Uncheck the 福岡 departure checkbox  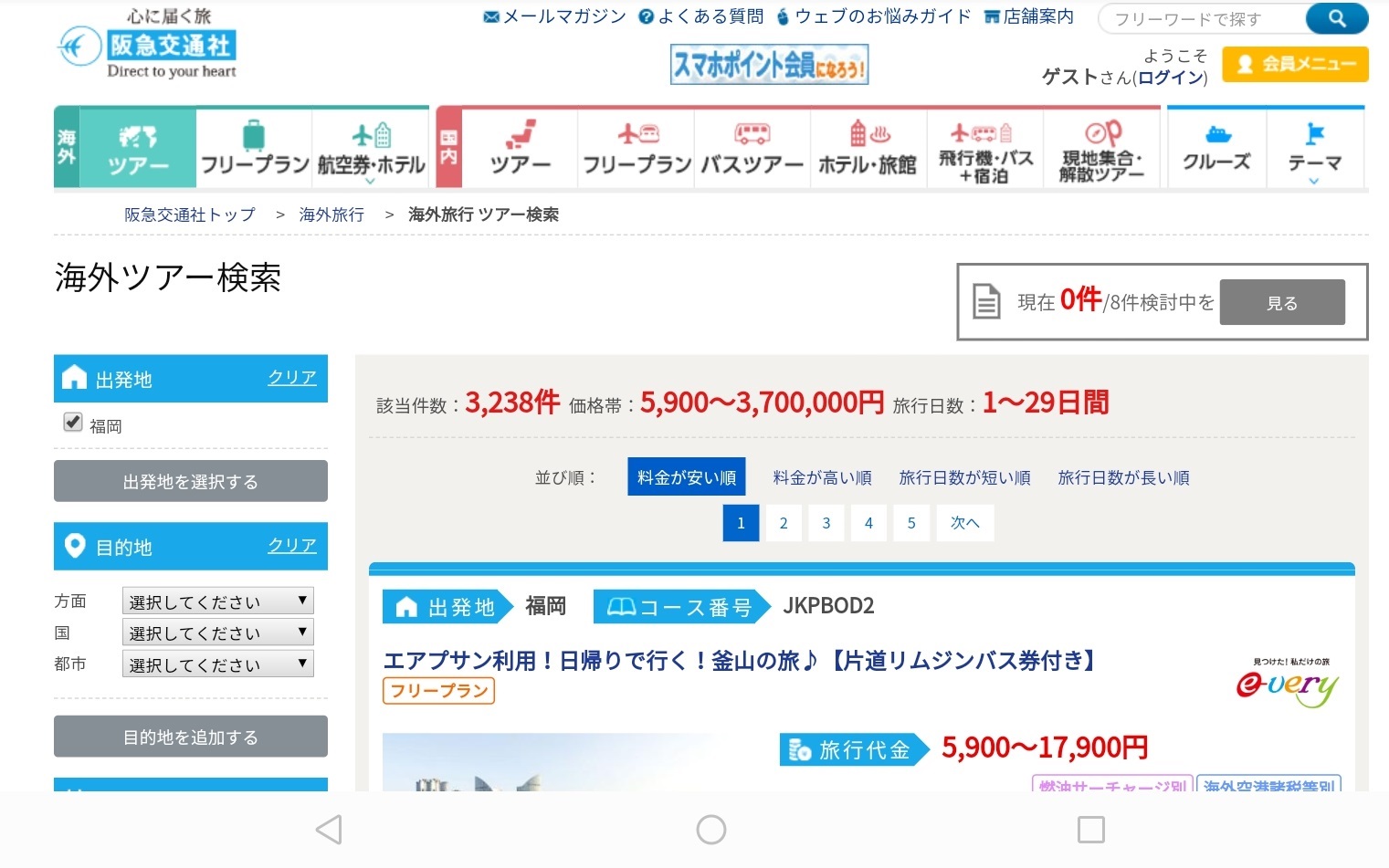[x=73, y=422]
